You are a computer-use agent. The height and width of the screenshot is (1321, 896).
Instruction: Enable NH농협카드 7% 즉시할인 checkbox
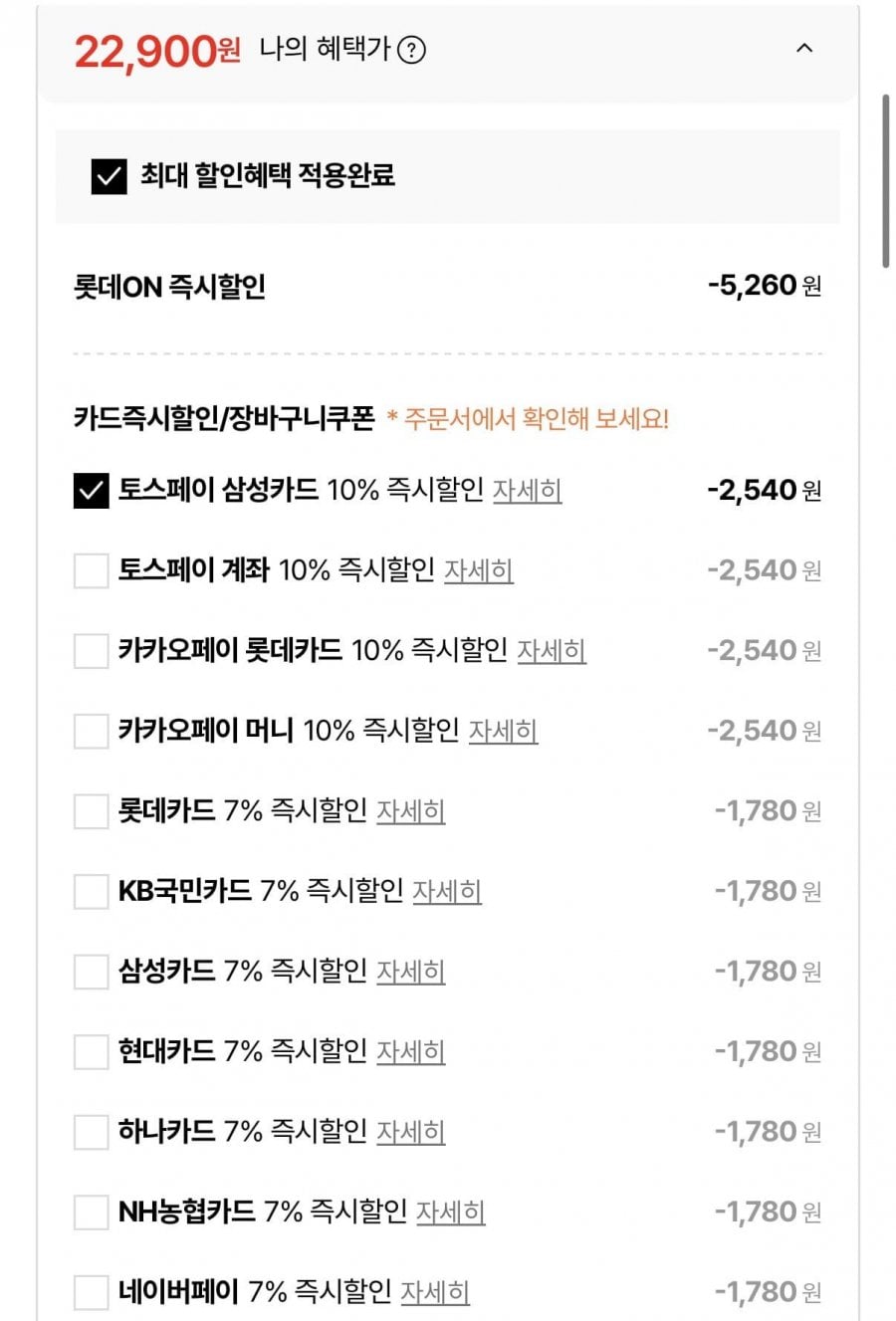(91, 1212)
